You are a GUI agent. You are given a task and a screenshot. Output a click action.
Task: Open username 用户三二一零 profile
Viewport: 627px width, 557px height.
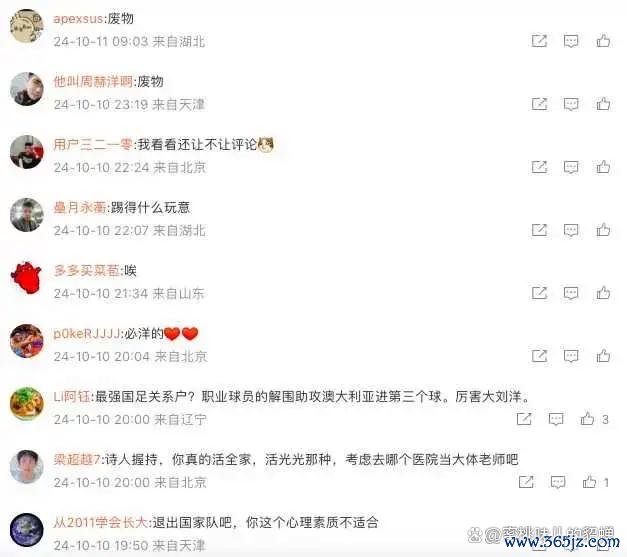point(93,144)
